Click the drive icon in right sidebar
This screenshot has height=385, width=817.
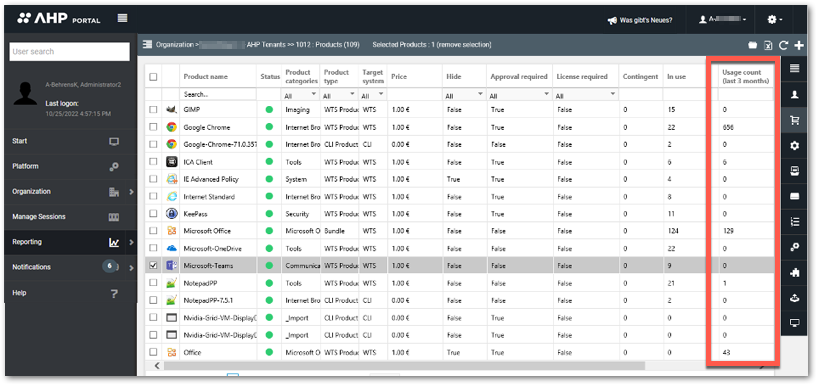pos(795,196)
